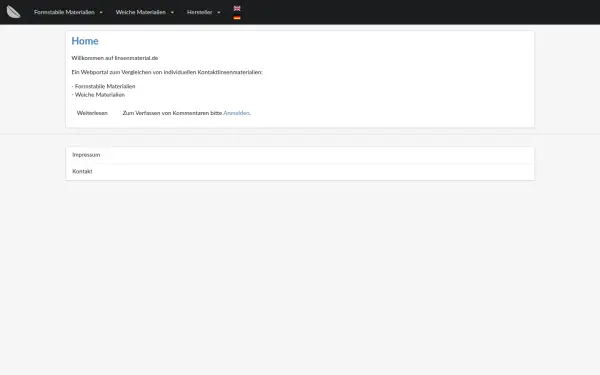This screenshot has width=600, height=375.
Task: Expand the Hersteller dropdown arrow
Action: pyautogui.click(x=219, y=12)
